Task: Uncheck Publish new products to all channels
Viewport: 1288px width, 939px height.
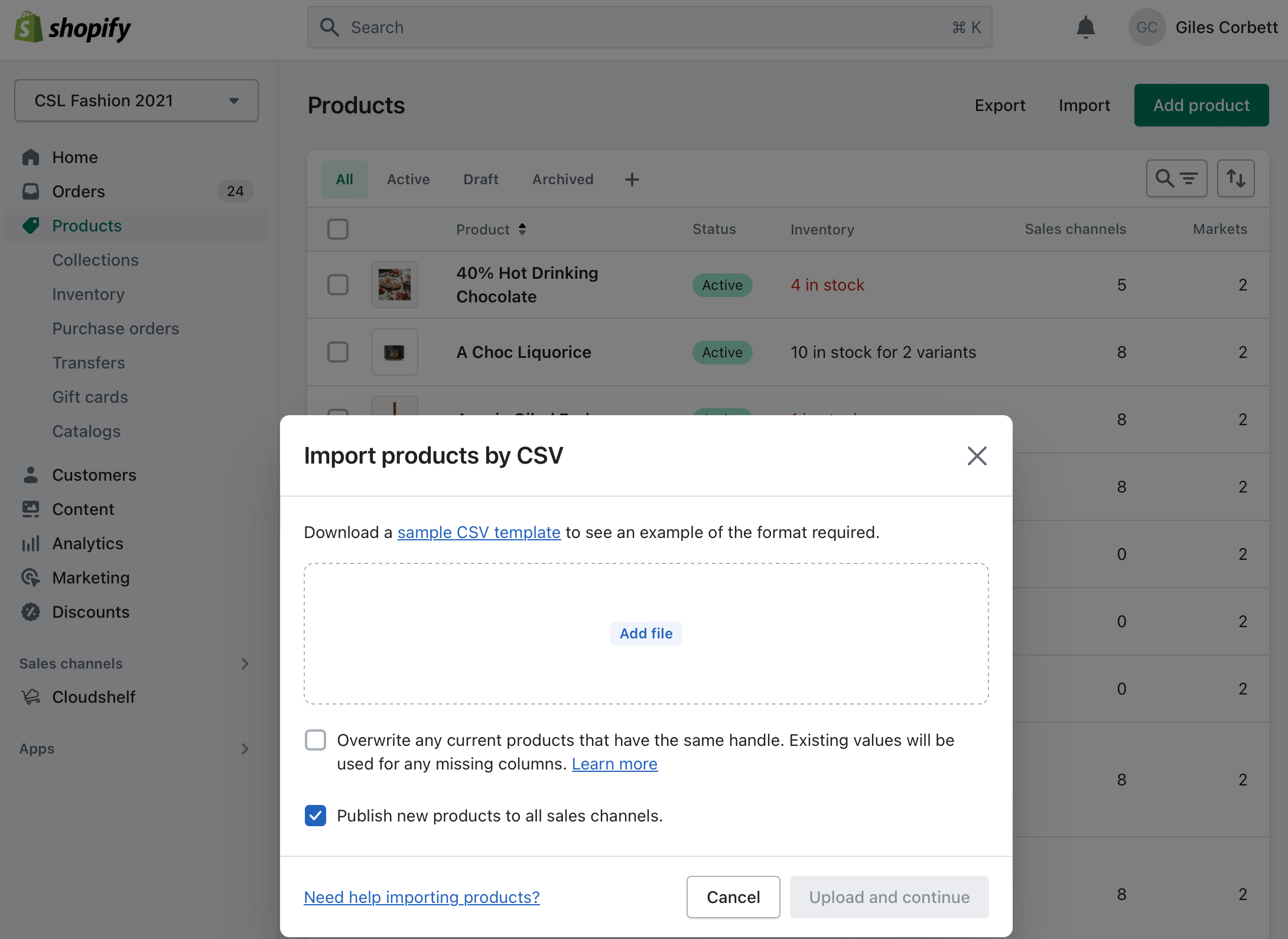Action: (x=316, y=816)
